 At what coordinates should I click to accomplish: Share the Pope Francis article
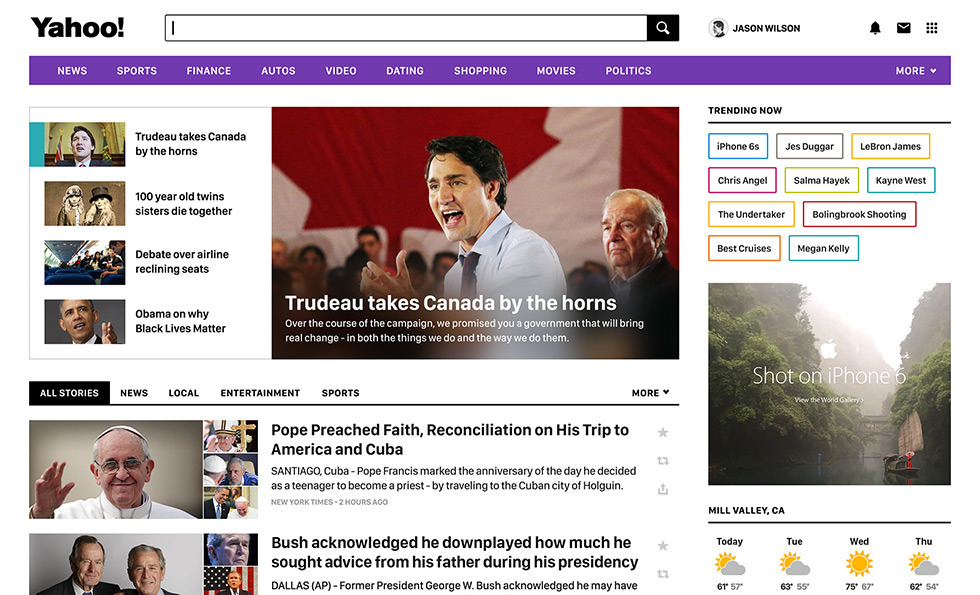[x=662, y=489]
